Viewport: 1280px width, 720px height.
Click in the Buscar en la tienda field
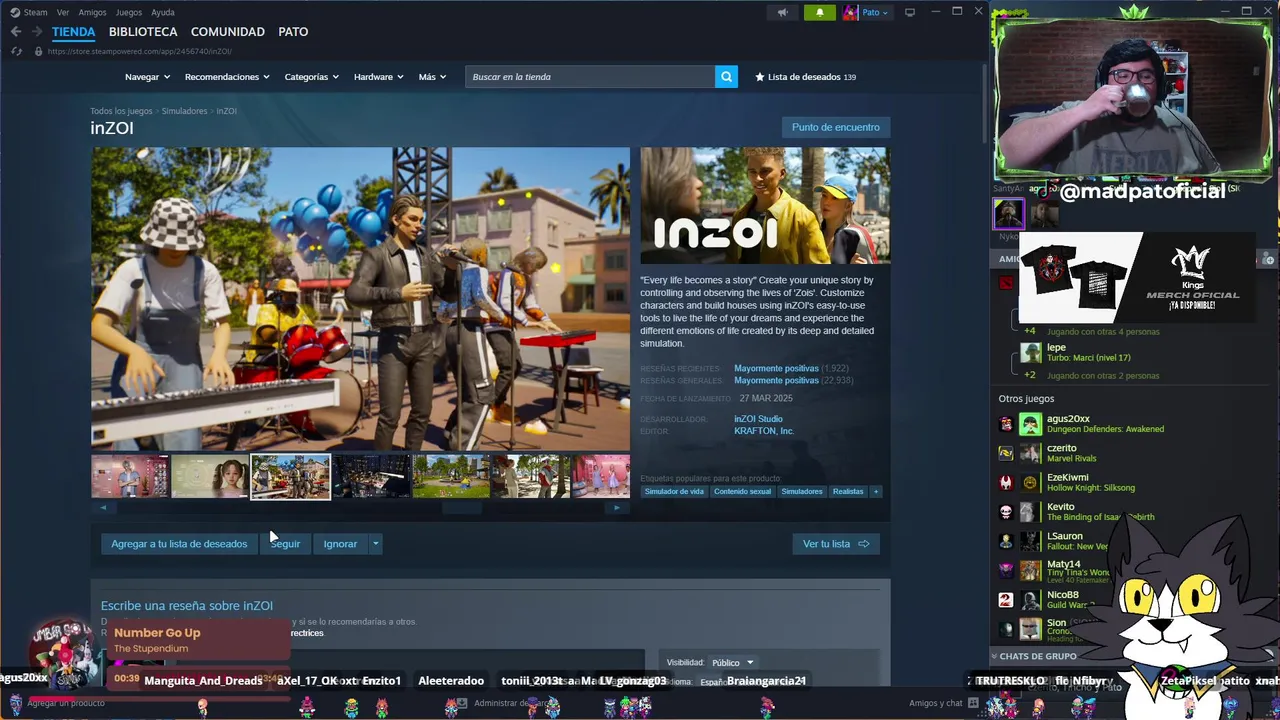click(590, 77)
